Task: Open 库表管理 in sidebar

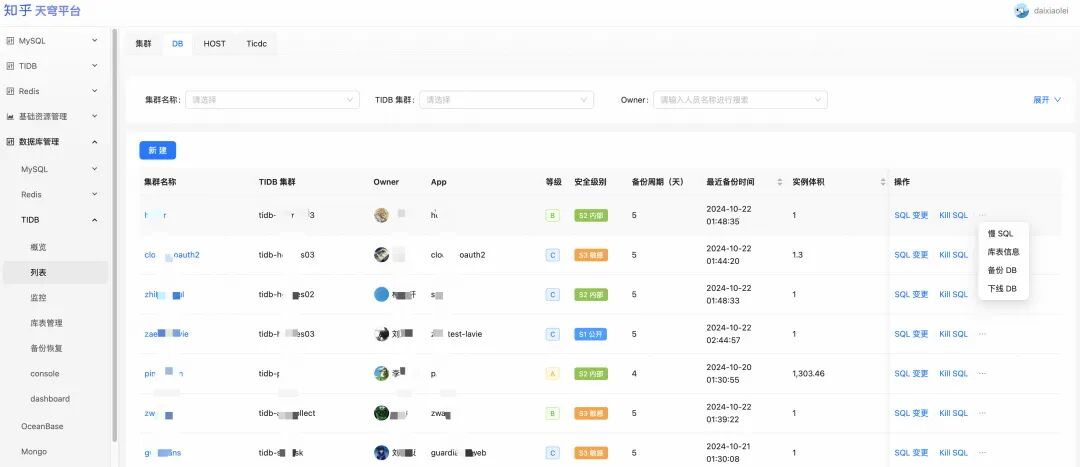Action: click(46, 323)
